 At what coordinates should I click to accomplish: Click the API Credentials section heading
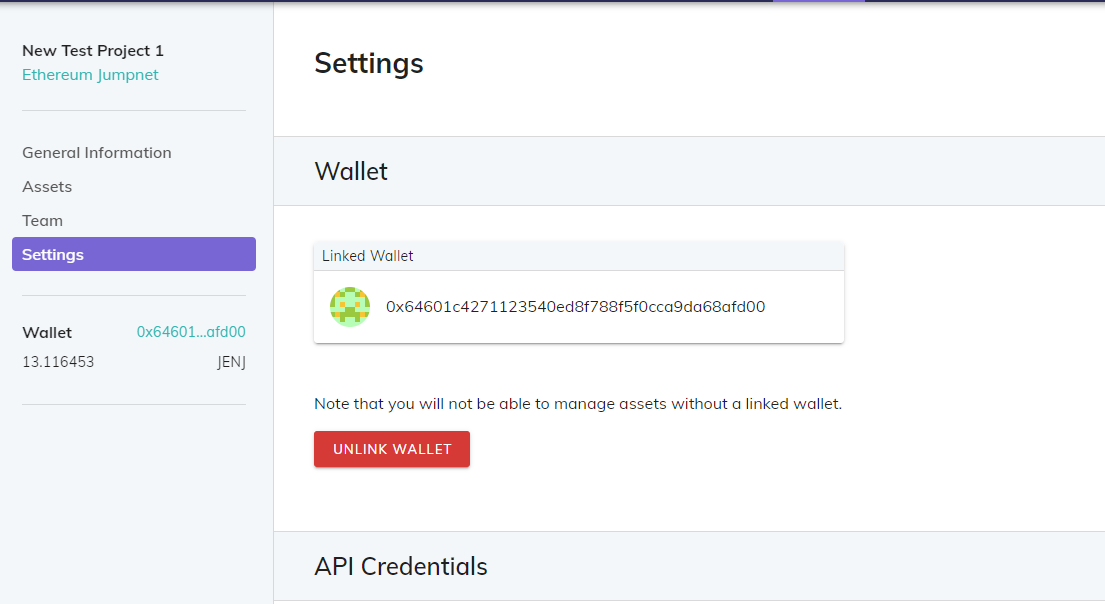click(x=401, y=567)
